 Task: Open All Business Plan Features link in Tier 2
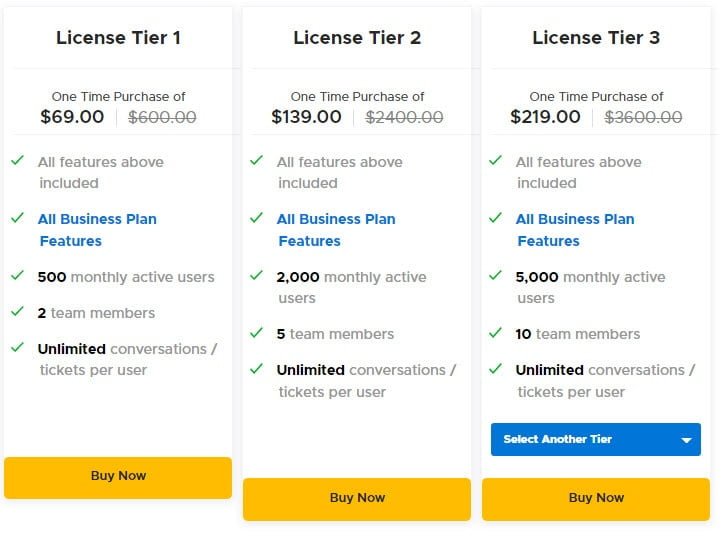point(336,230)
